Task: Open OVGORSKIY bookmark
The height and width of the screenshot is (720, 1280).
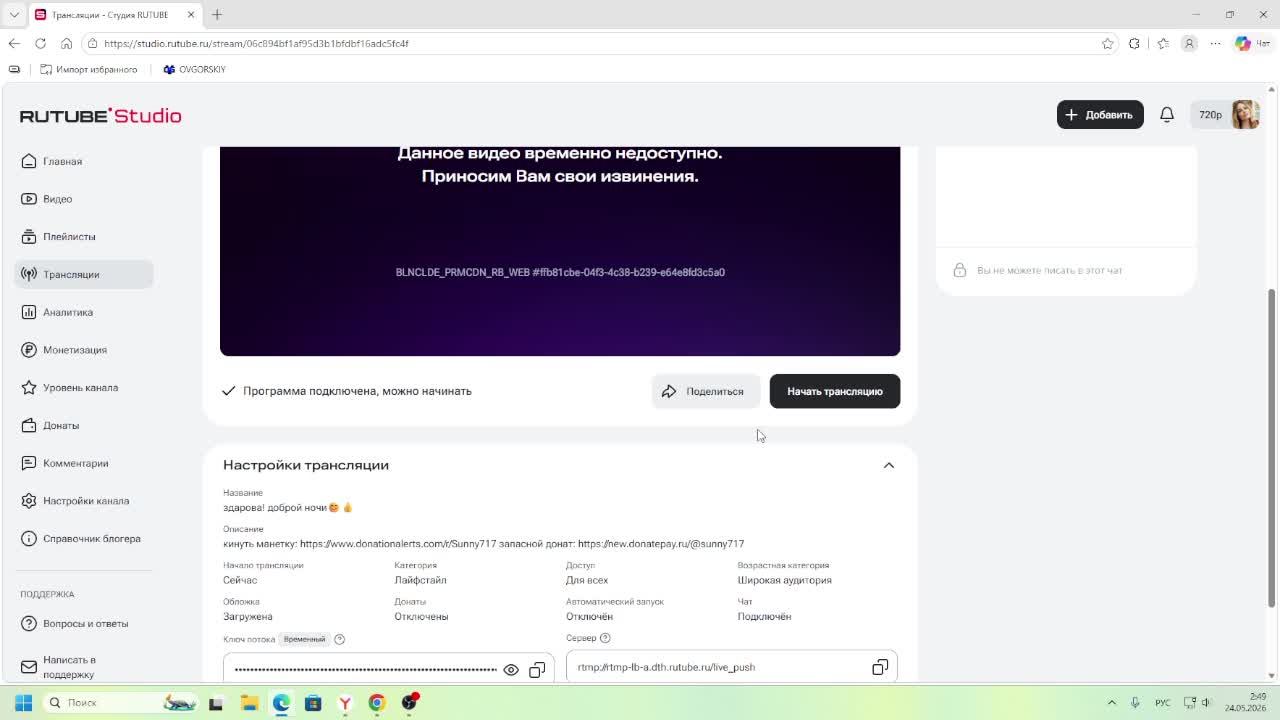Action: (194, 69)
